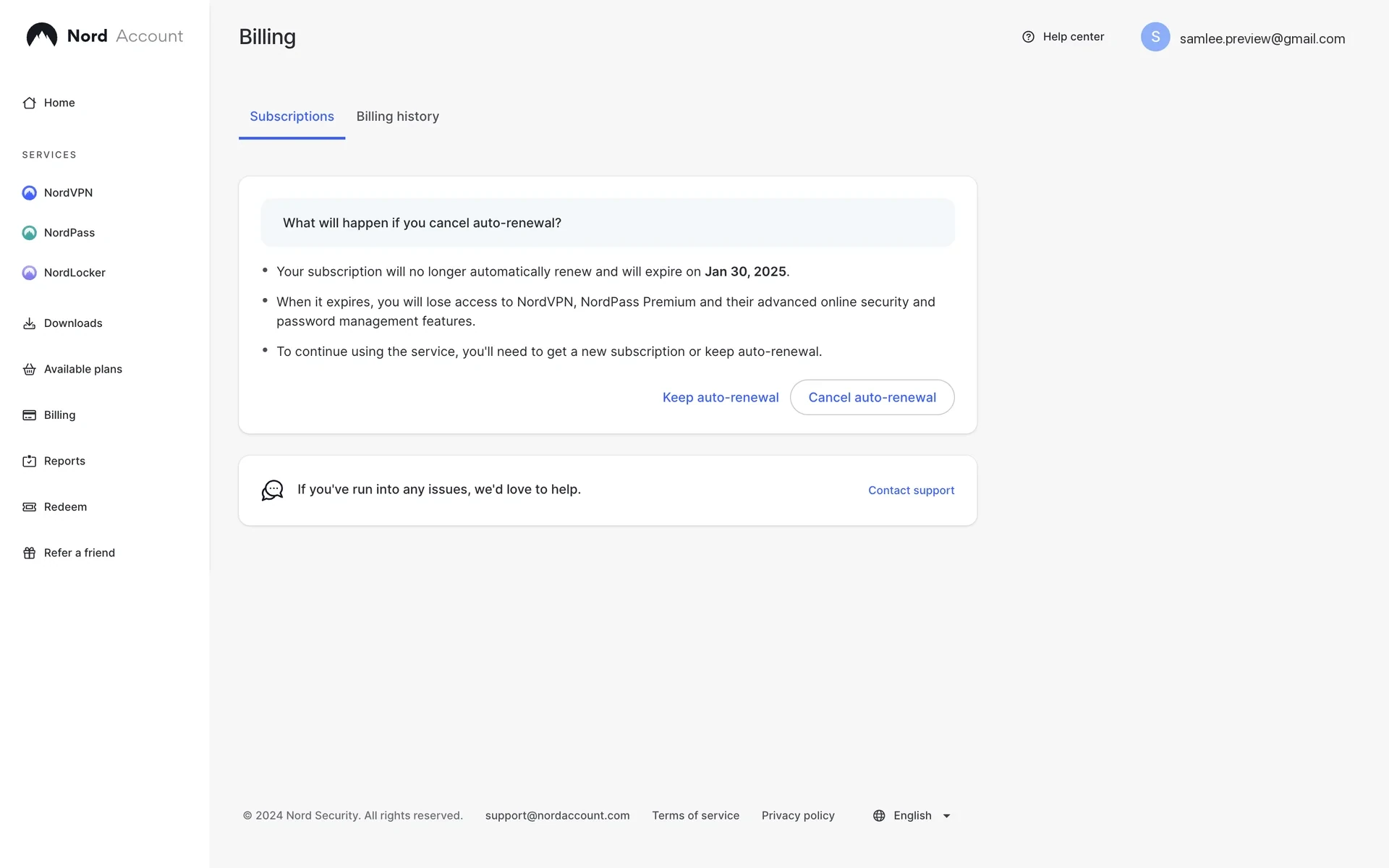The height and width of the screenshot is (868, 1389).
Task: Click the Cancel auto-renewal button
Action: tap(872, 397)
